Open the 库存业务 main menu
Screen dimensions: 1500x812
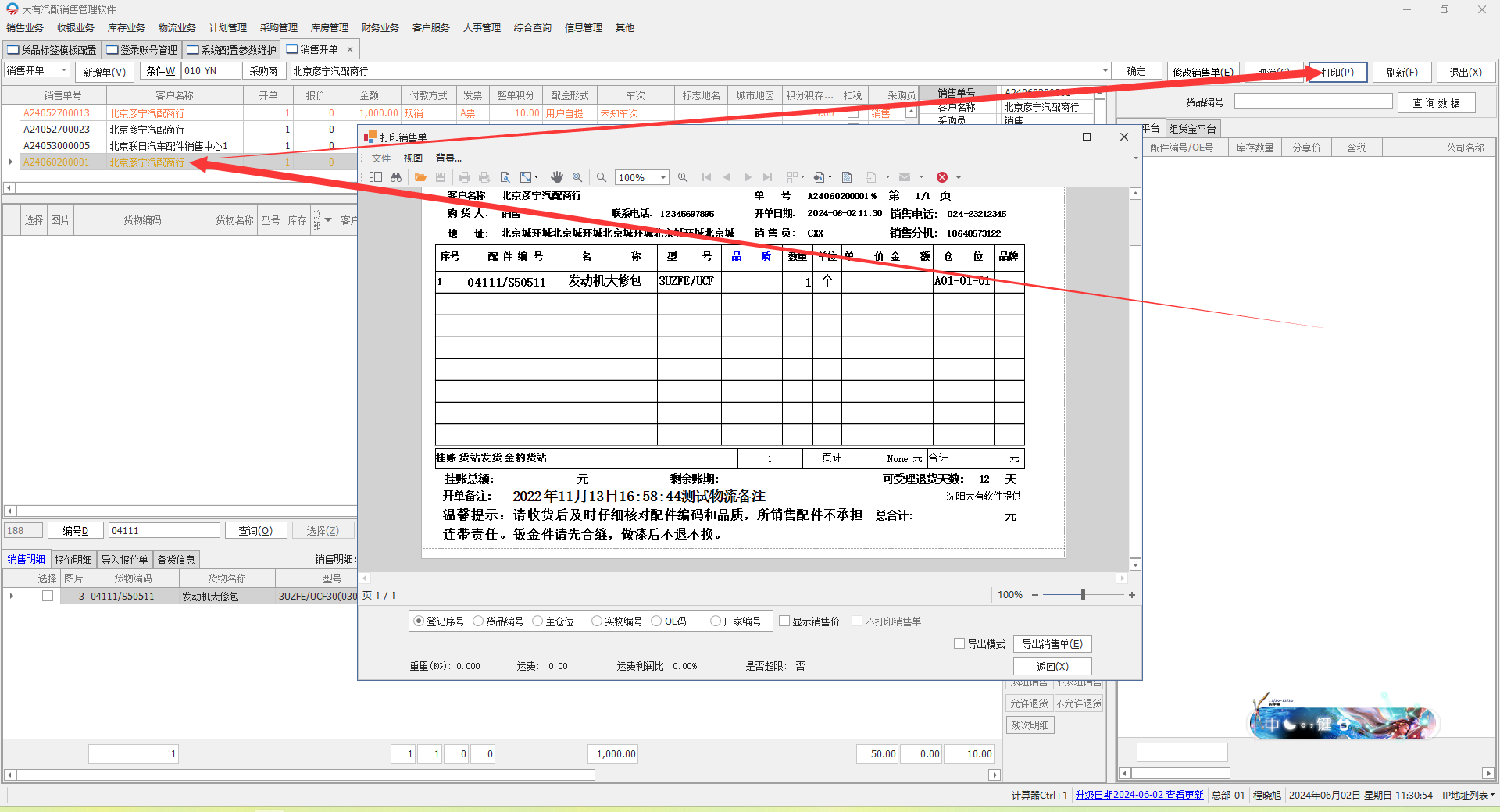point(127,27)
